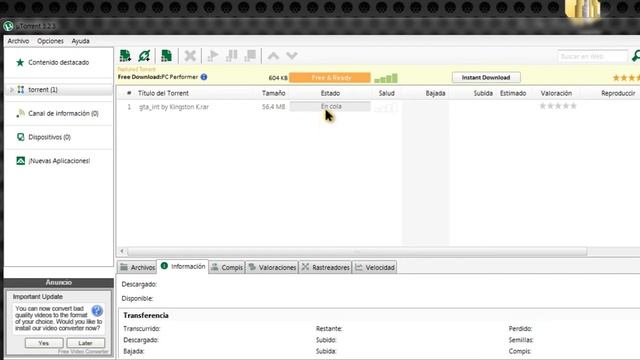Click Yes in the Important Update ad
Viewport: 640px width, 360px height.
(x=44, y=343)
